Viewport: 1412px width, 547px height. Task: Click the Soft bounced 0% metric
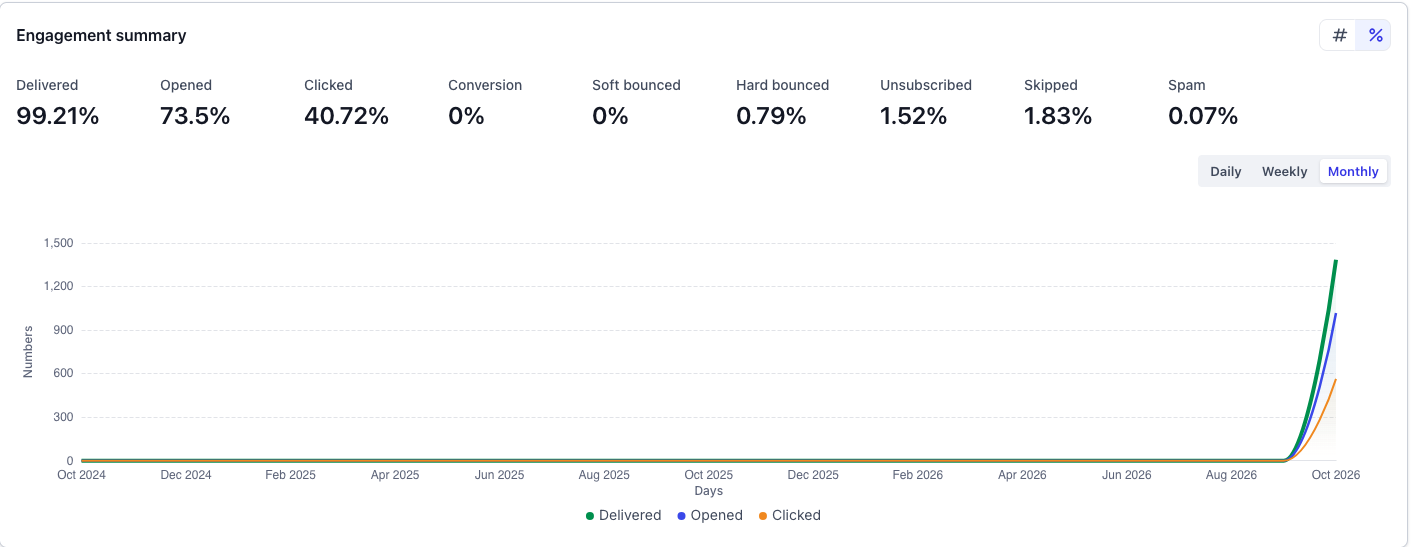[x=636, y=103]
